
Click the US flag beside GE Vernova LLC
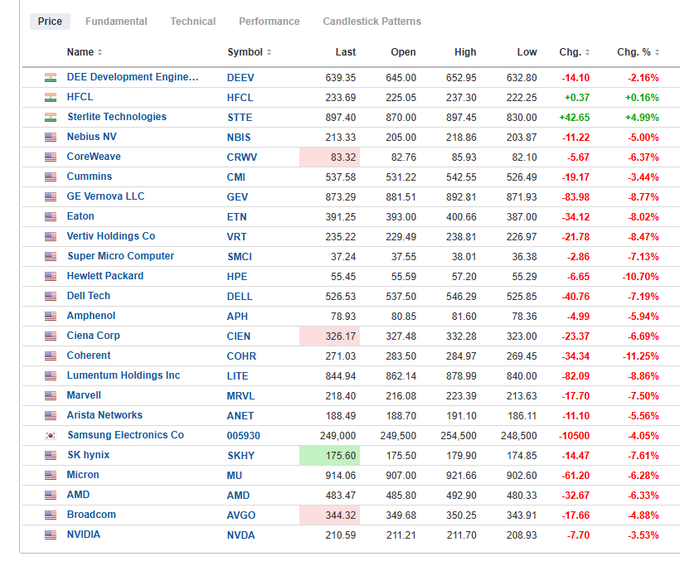pyautogui.click(x=51, y=197)
